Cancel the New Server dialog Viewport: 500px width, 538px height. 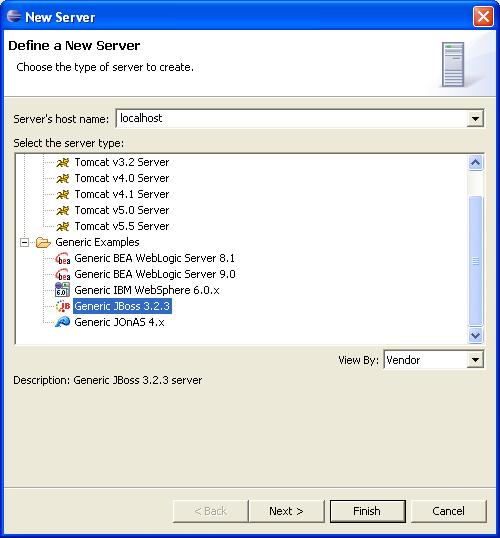(x=449, y=511)
